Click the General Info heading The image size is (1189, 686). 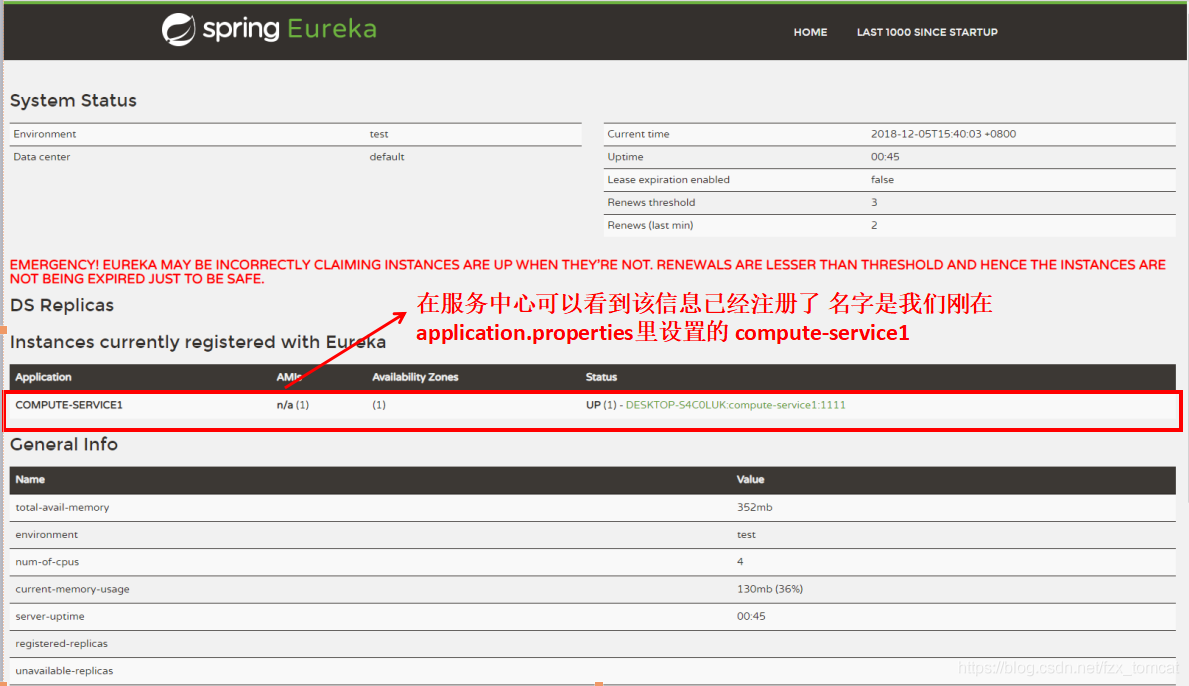pyautogui.click(x=64, y=444)
